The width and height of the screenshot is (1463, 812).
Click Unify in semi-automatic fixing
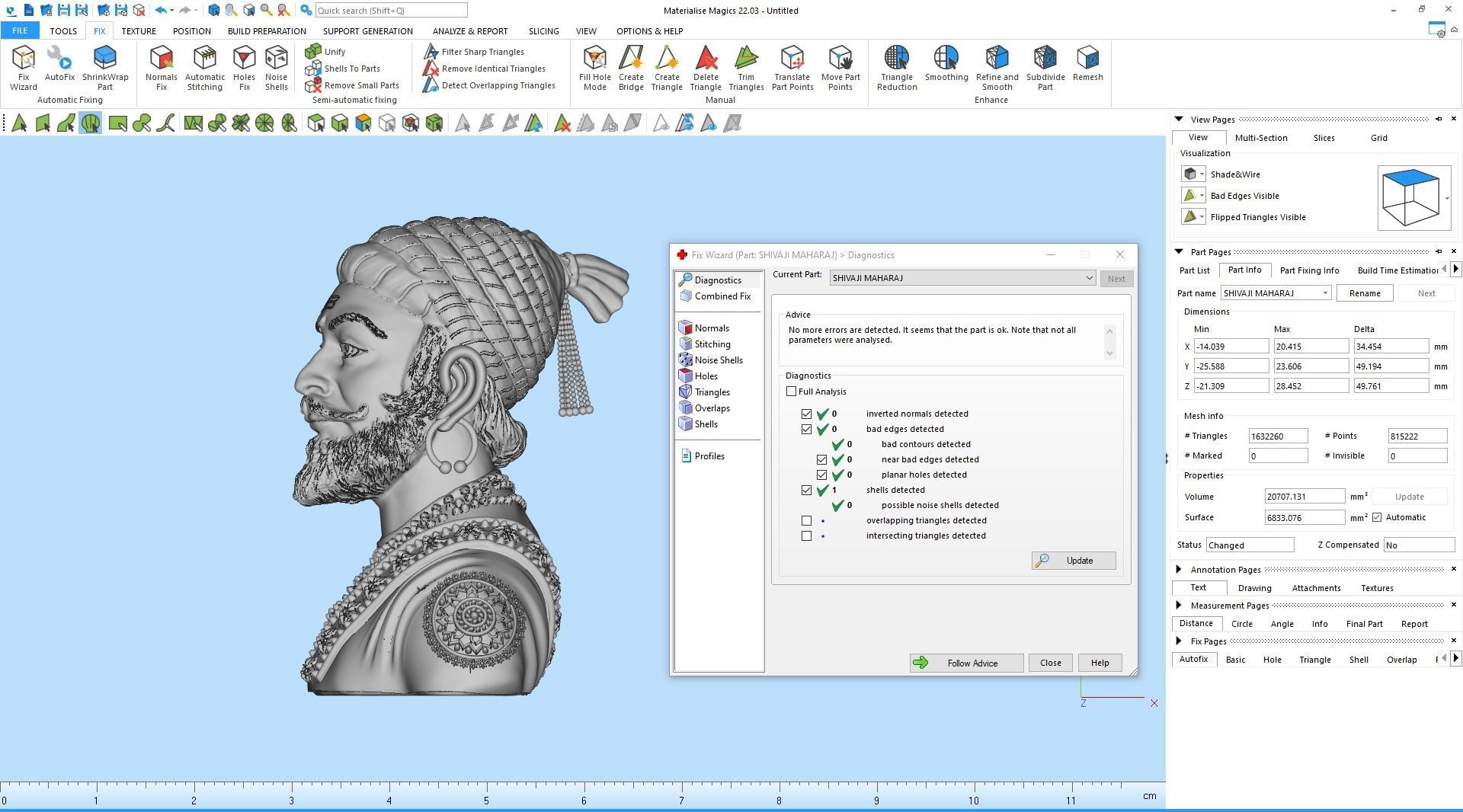(325, 52)
